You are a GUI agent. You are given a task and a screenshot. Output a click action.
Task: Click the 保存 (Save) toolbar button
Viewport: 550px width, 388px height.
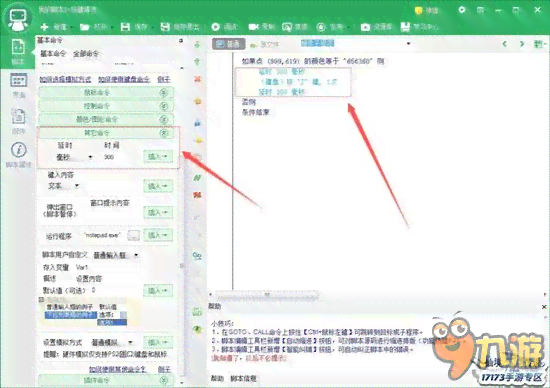tap(134, 27)
